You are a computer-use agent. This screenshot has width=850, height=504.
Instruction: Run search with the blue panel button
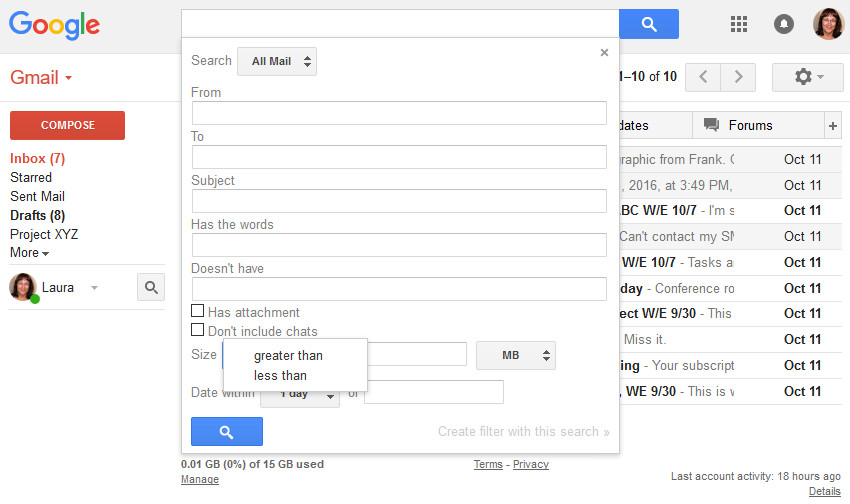tap(227, 431)
